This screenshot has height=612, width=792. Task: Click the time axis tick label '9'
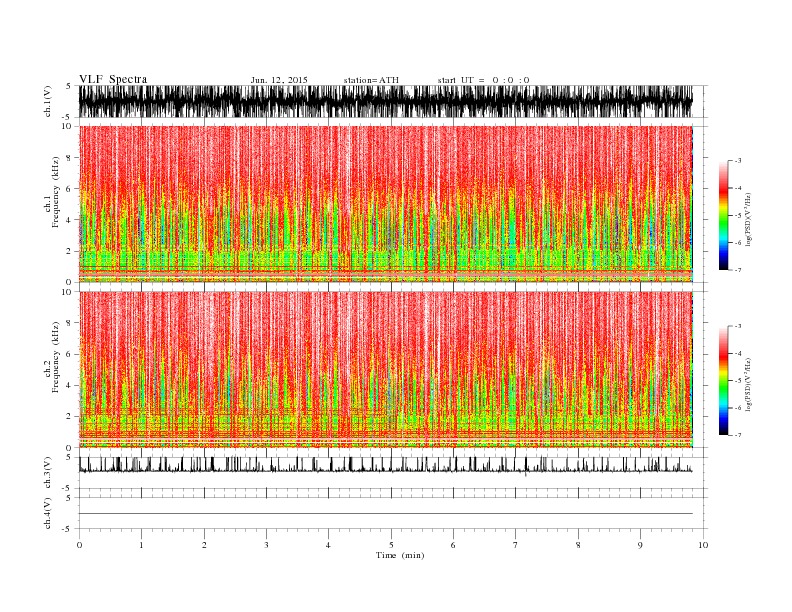tap(640, 545)
